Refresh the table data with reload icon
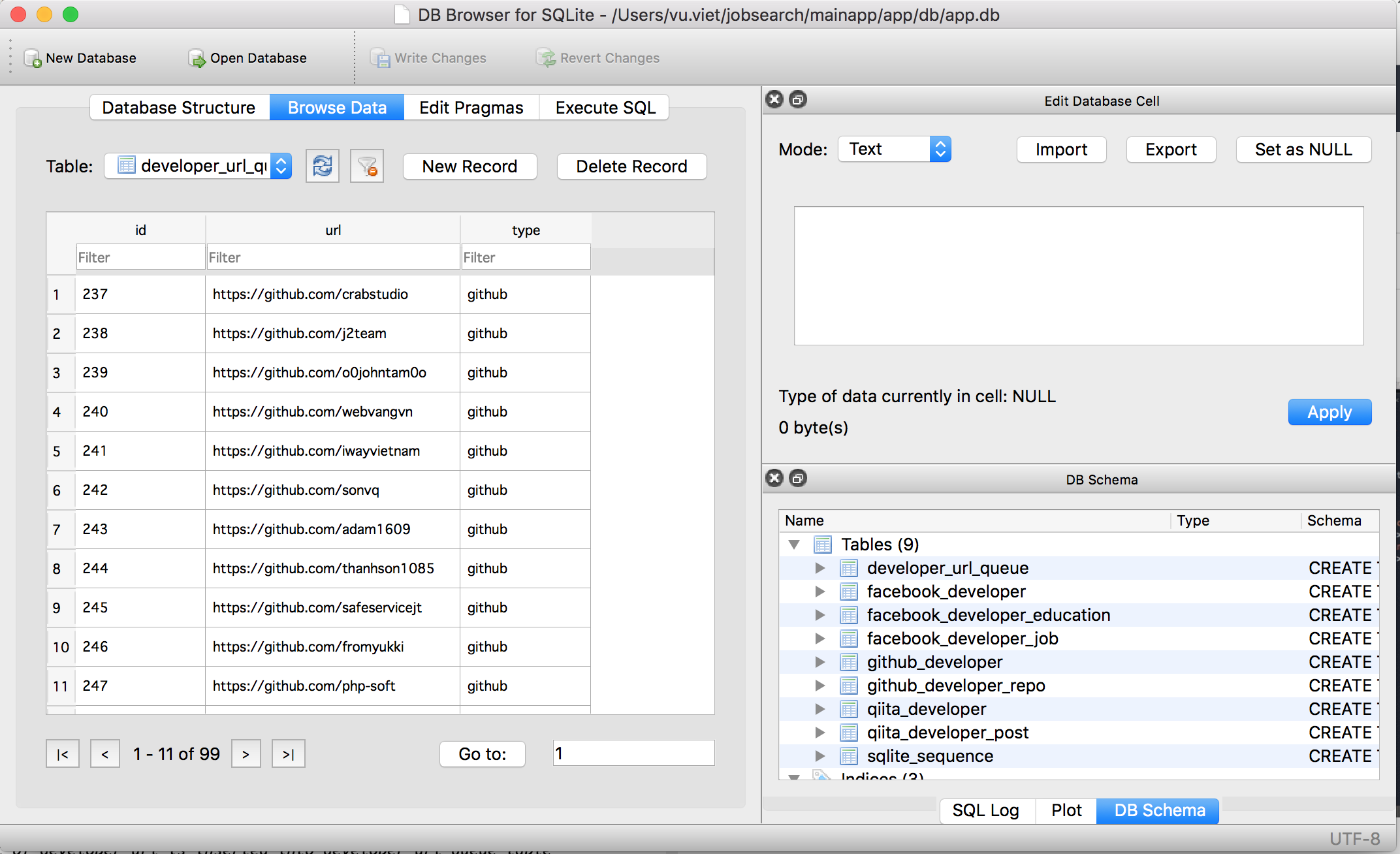This screenshot has height=854, width=1400. tap(323, 166)
